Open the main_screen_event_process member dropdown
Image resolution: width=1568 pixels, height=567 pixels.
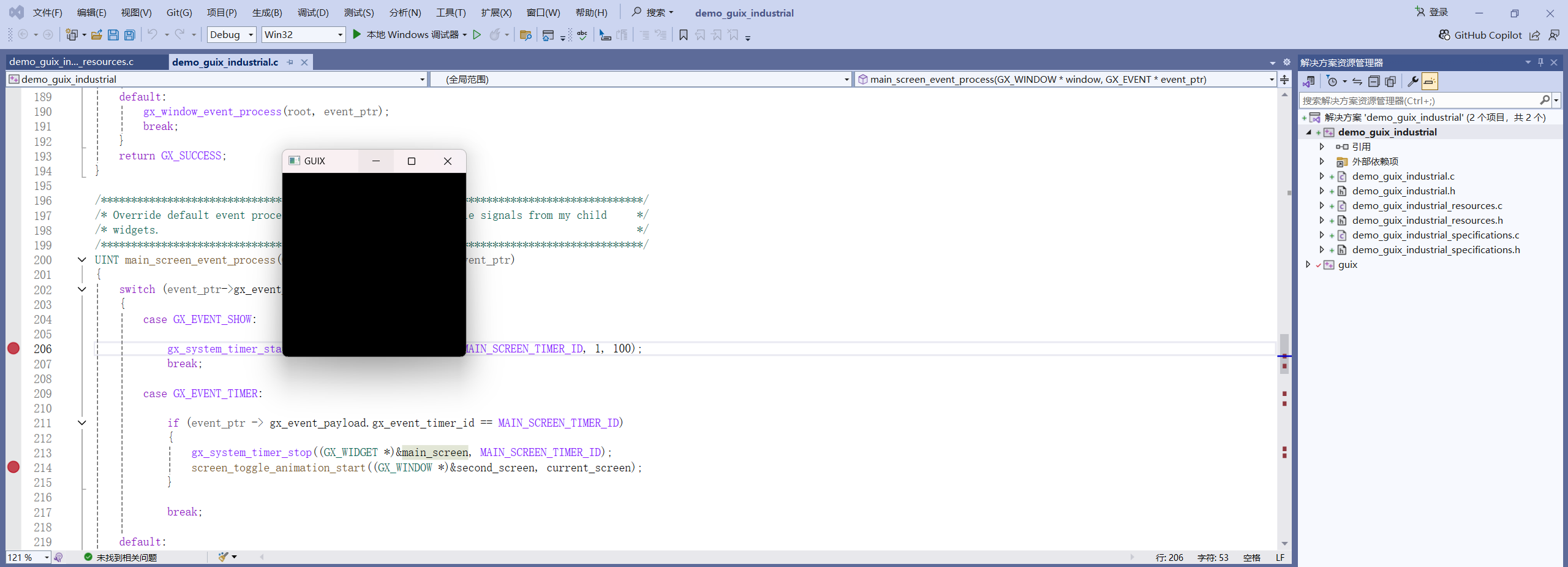[1065, 79]
